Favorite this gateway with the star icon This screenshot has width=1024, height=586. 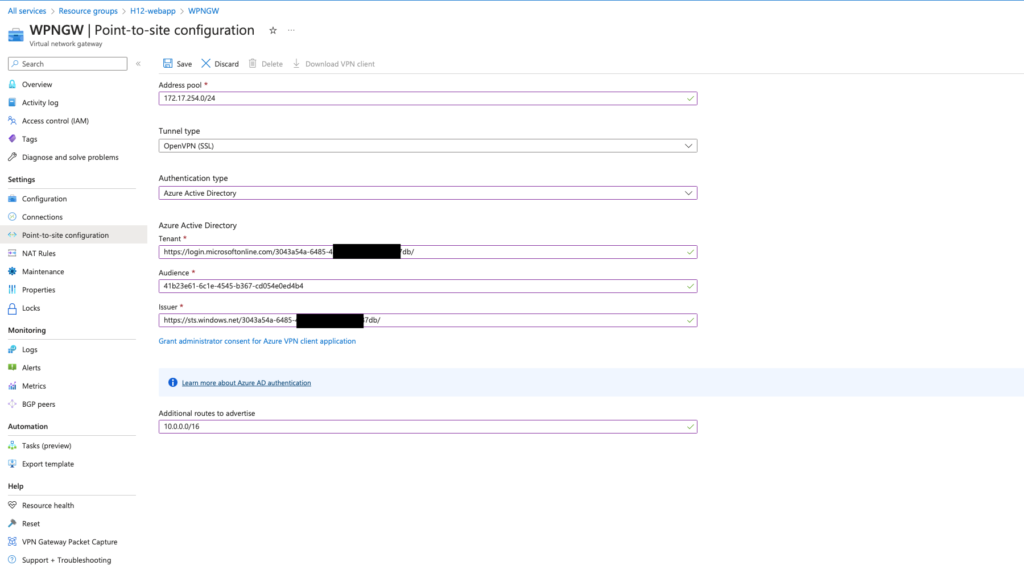[273, 31]
